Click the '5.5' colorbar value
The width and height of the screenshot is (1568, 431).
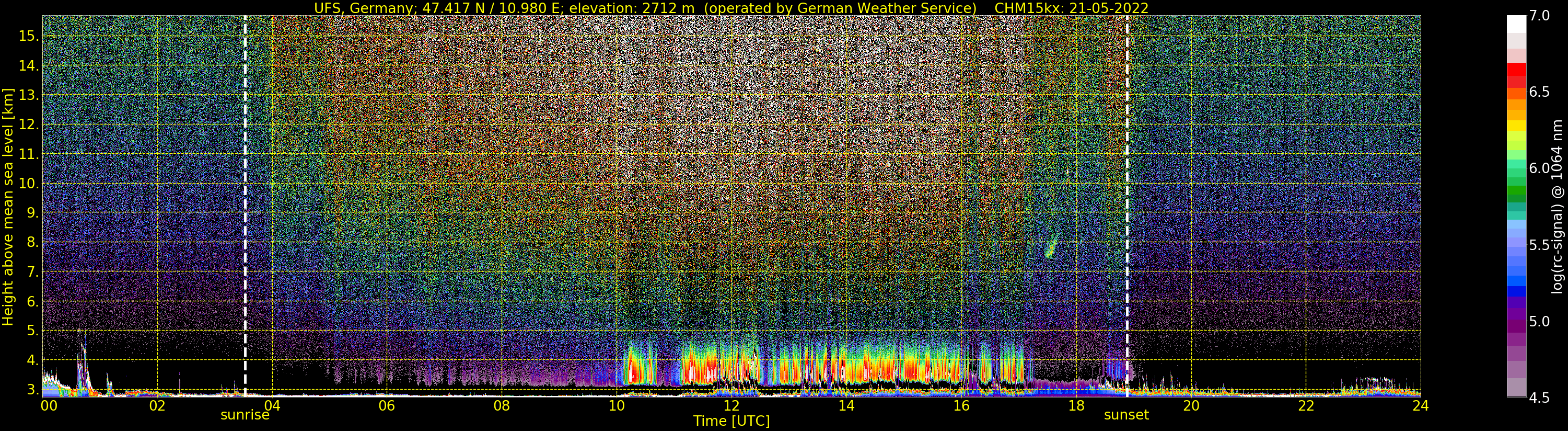tap(1539, 245)
